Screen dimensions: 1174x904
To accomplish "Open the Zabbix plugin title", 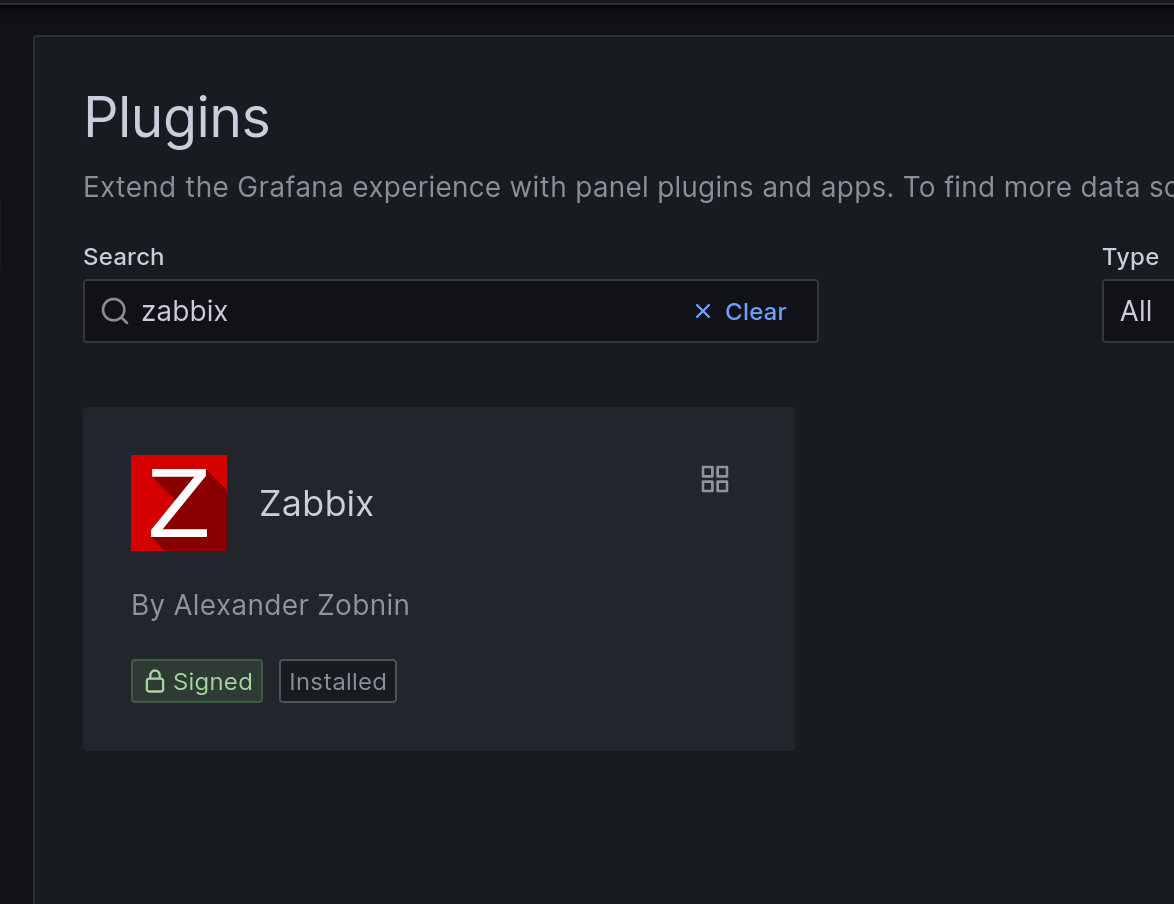I will tap(316, 503).
